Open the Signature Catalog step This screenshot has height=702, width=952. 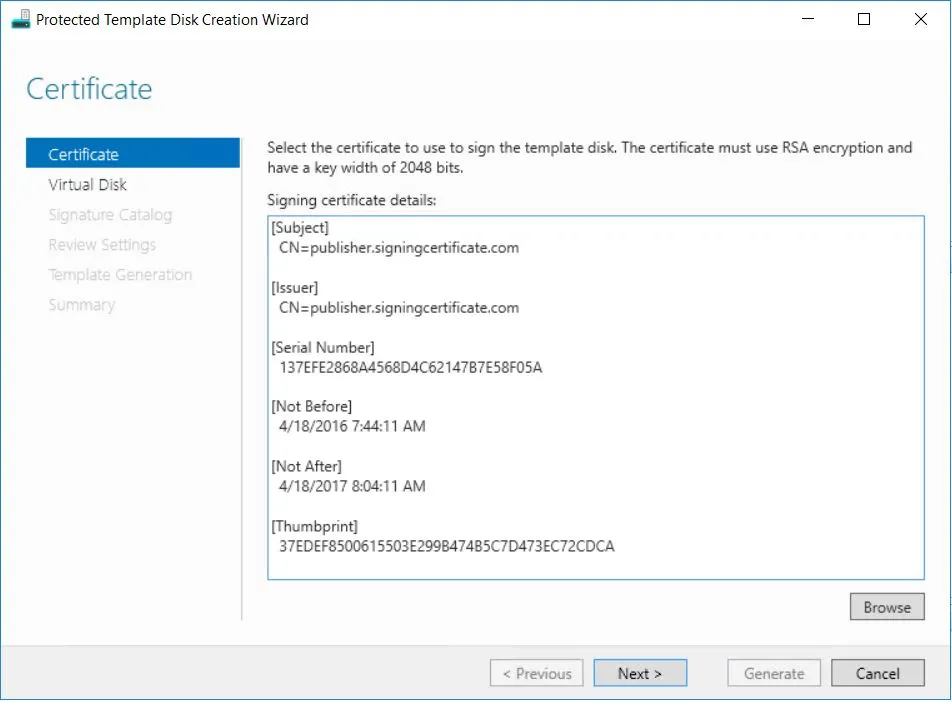(x=110, y=214)
